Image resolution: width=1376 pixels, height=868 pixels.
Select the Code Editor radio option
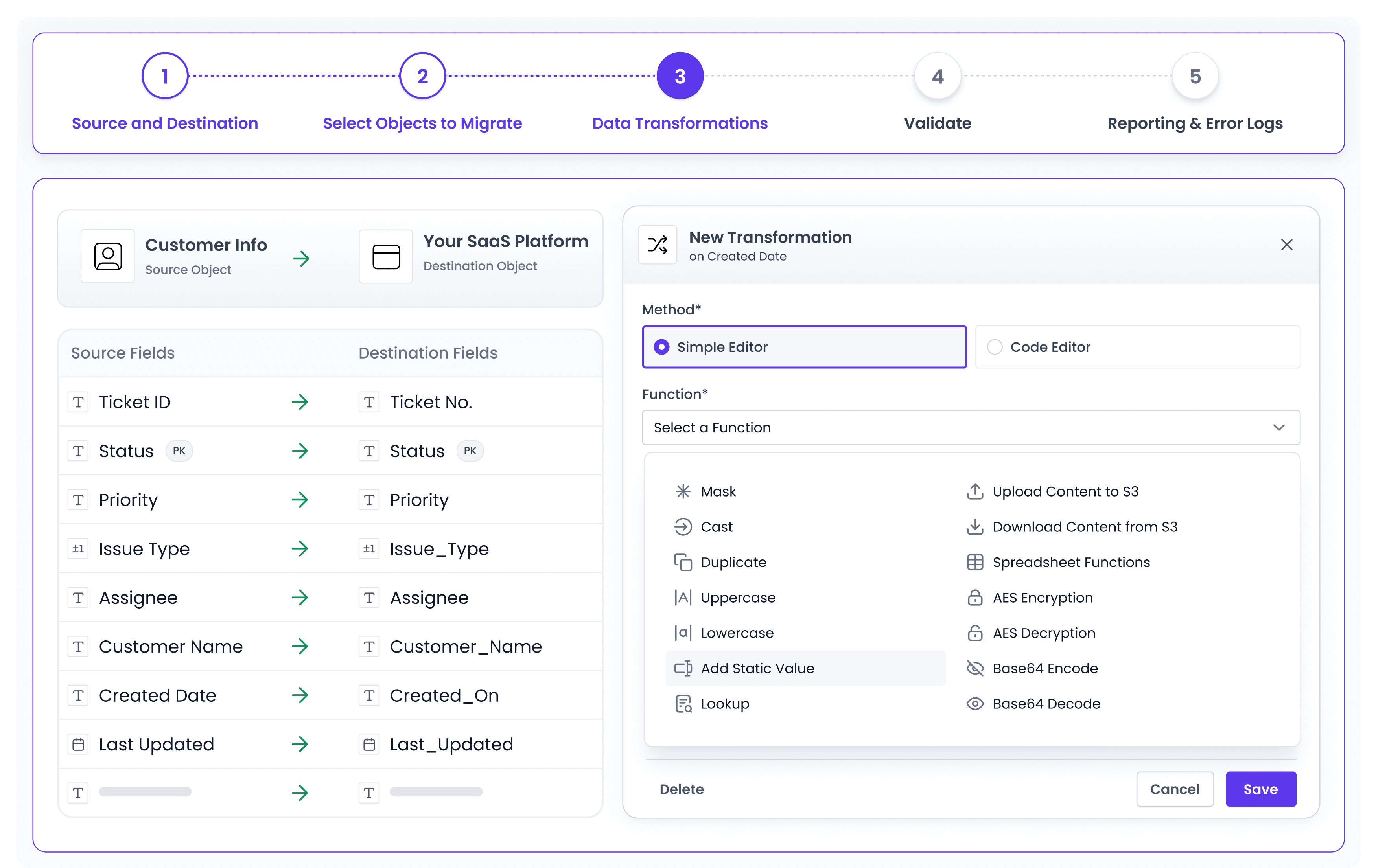pyautogui.click(x=995, y=347)
